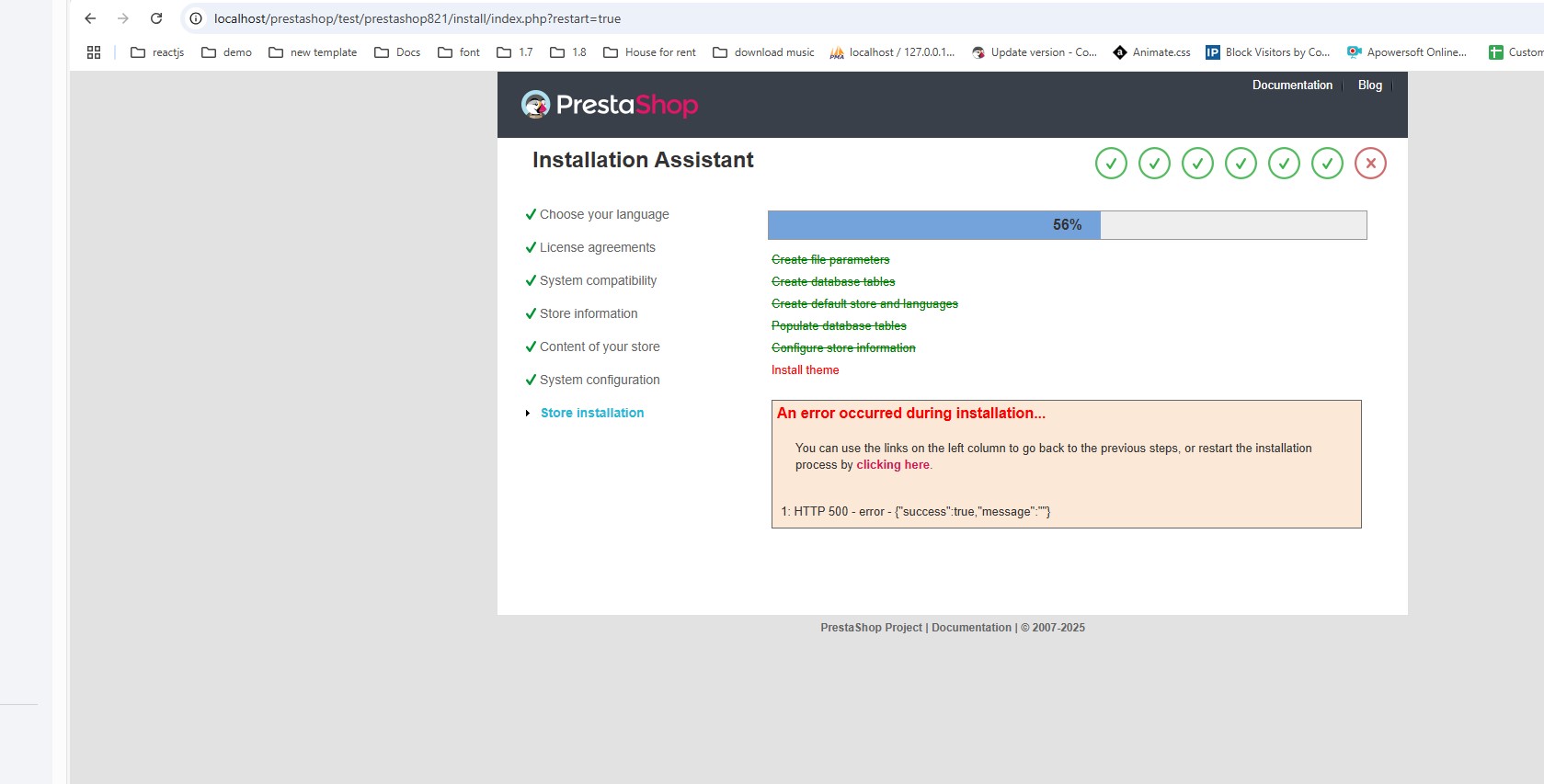Screen dimensions: 1544x784
Task: Go back to Store information step
Action: pos(589,313)
